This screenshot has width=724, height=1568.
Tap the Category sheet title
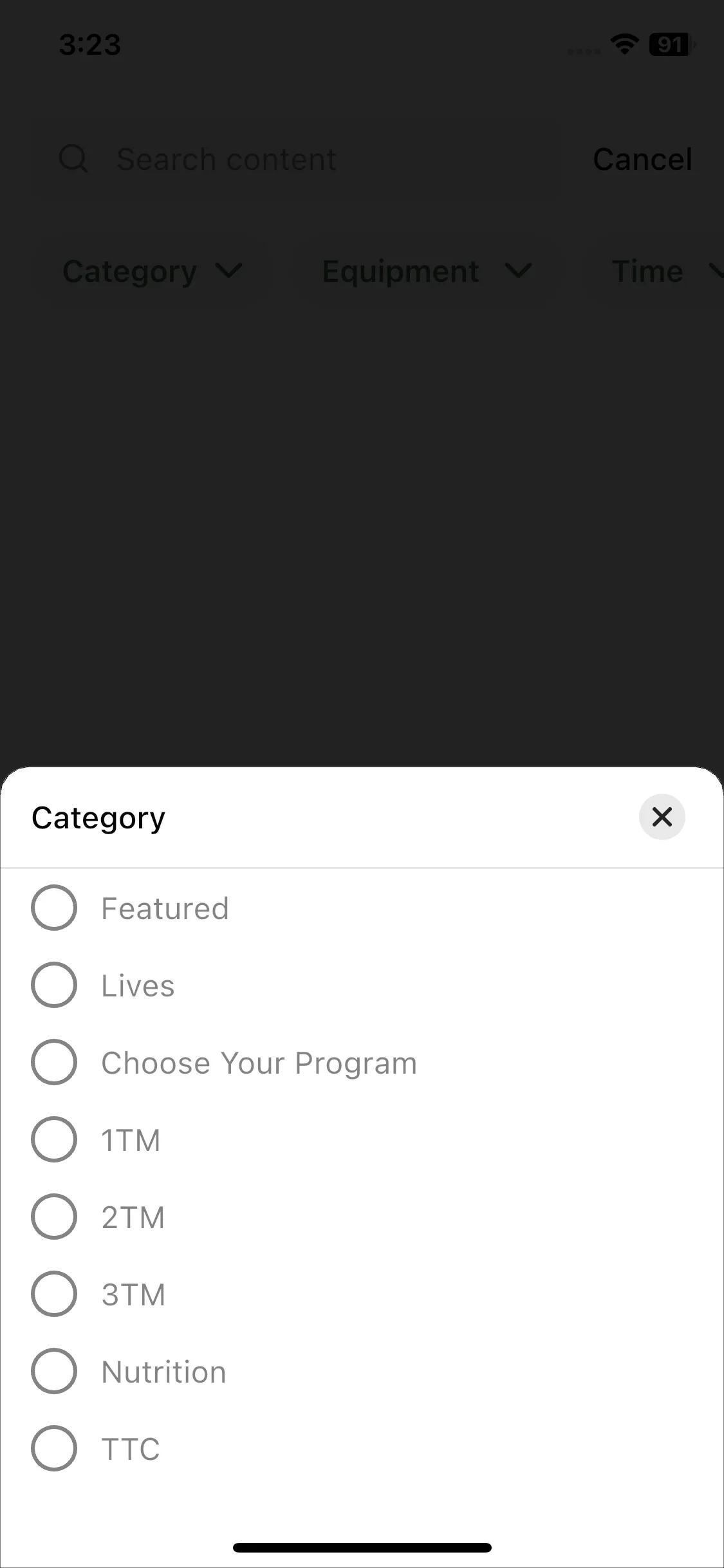point(98,817)
